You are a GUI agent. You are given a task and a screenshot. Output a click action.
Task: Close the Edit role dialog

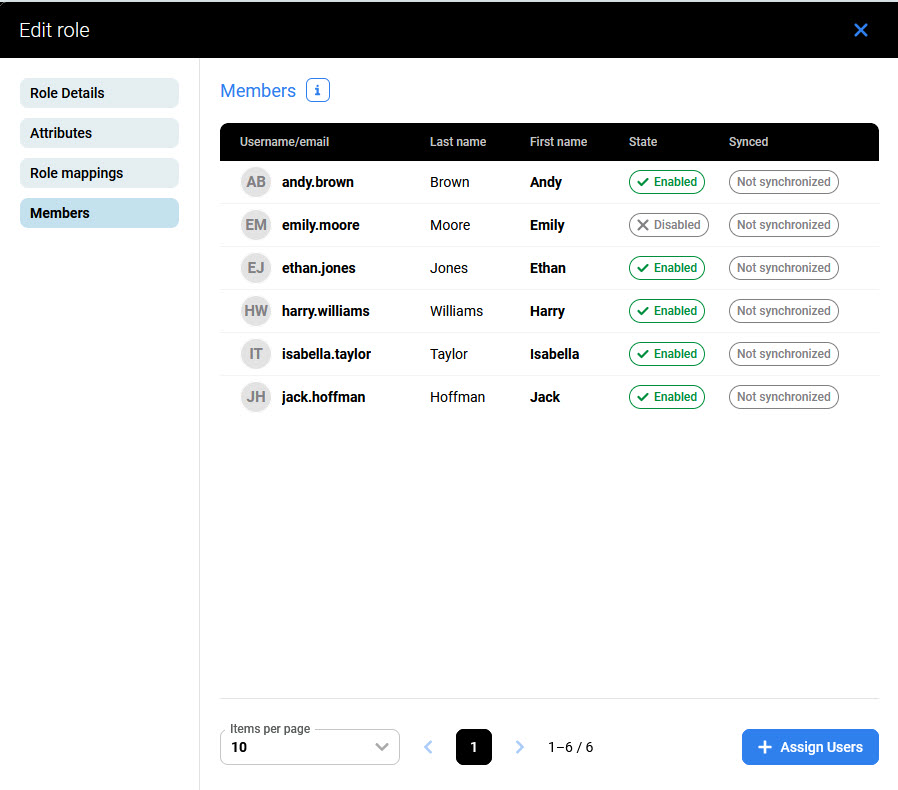click(860, 30)
